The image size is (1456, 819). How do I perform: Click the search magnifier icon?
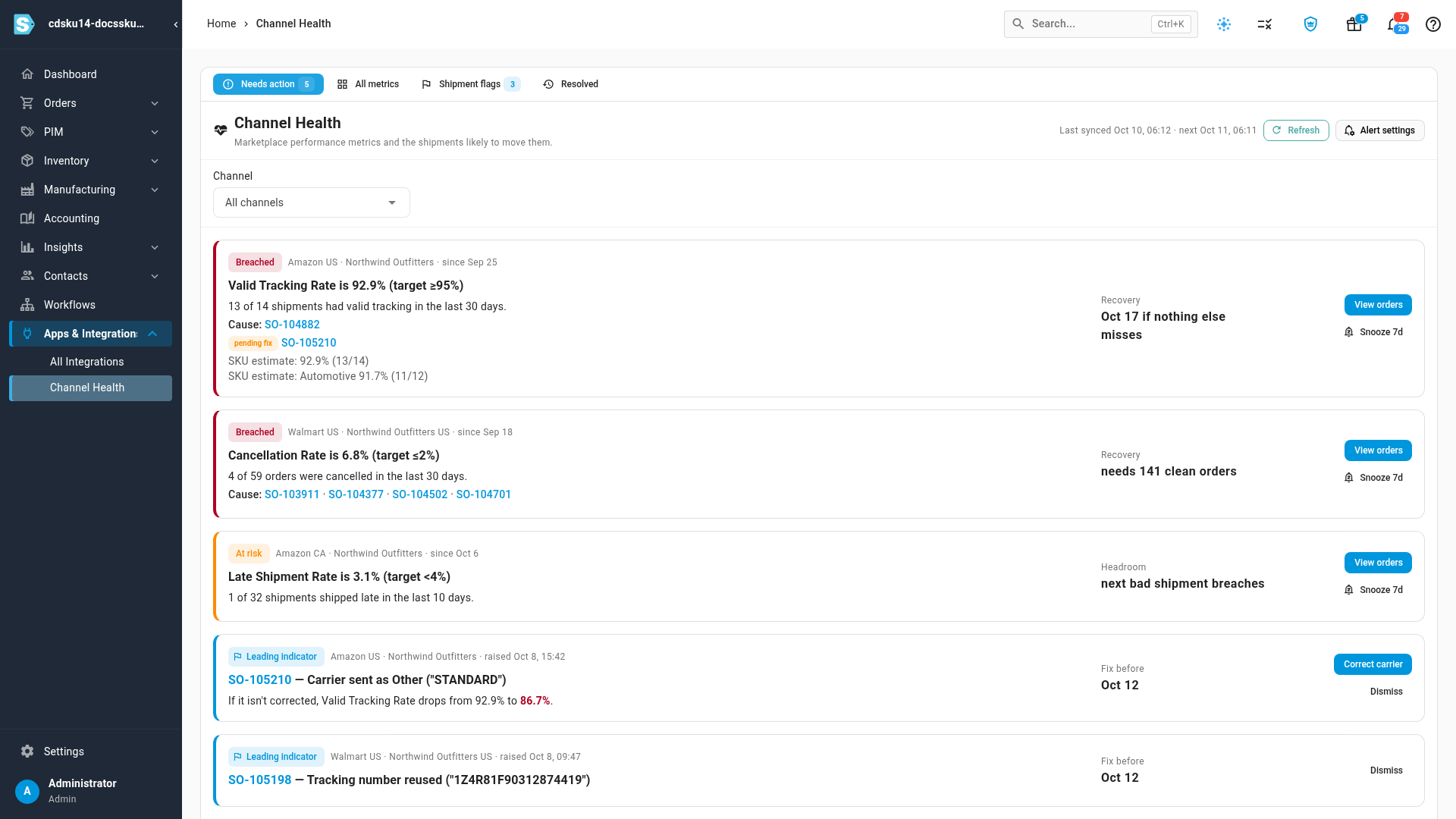coord(1018,24)
